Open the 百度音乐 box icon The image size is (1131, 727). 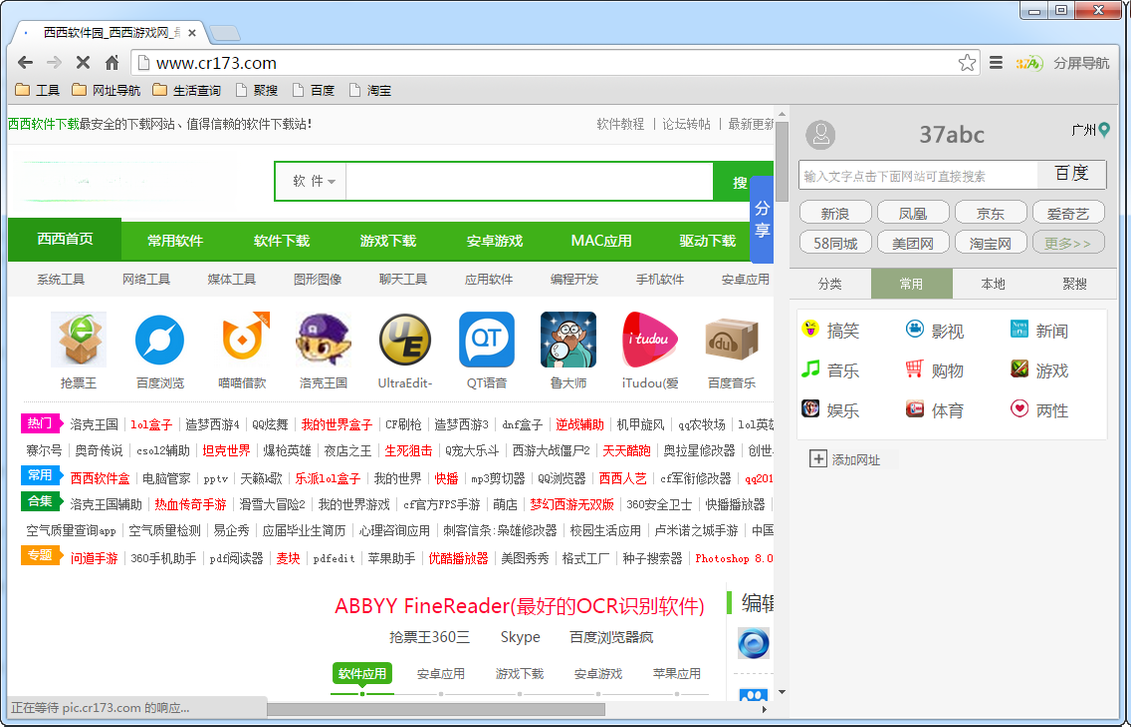(x=731, y=340)
